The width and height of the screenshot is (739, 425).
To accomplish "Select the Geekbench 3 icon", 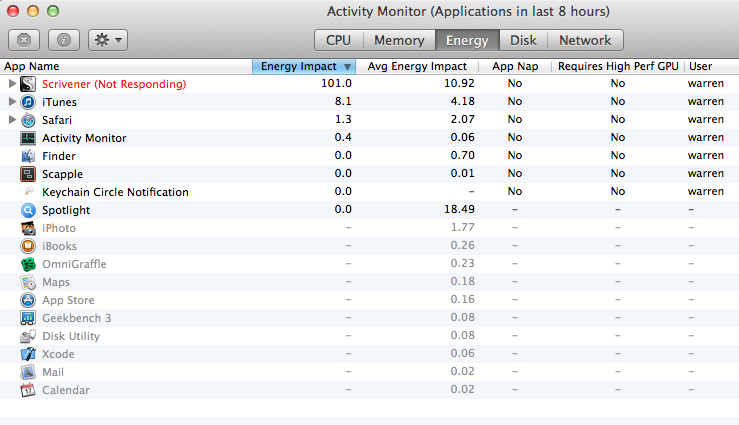I will click(x=28, y=318).
